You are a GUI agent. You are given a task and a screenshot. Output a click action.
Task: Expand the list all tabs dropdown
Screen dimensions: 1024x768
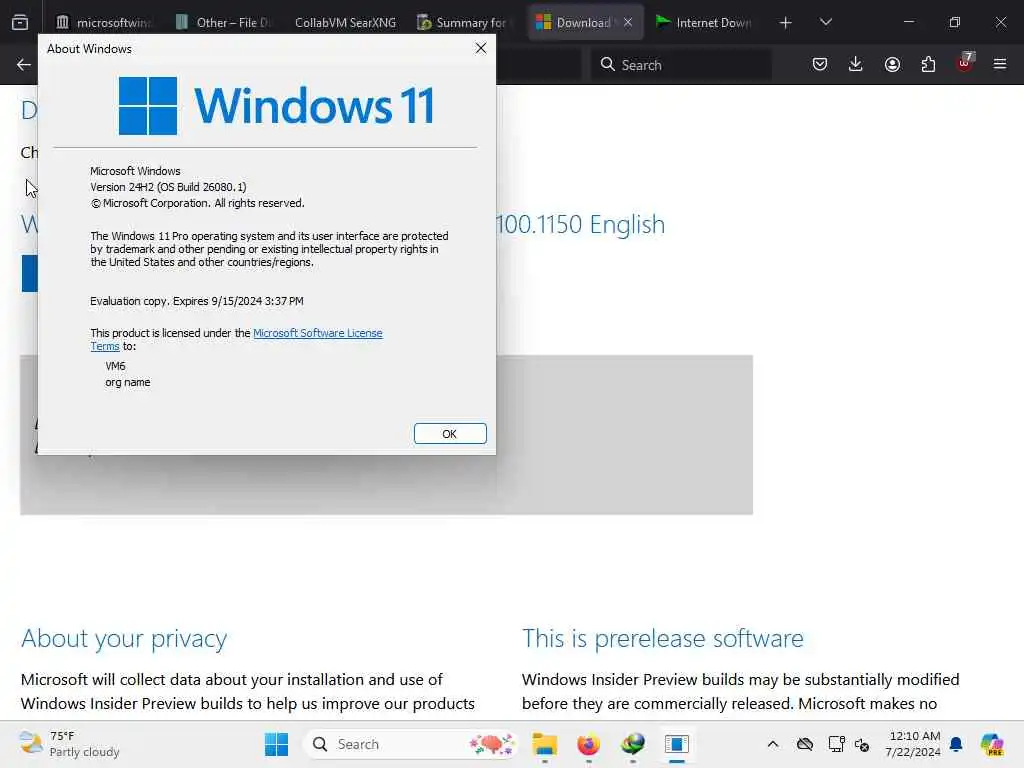pyautogui.click(x=826, y=22)
